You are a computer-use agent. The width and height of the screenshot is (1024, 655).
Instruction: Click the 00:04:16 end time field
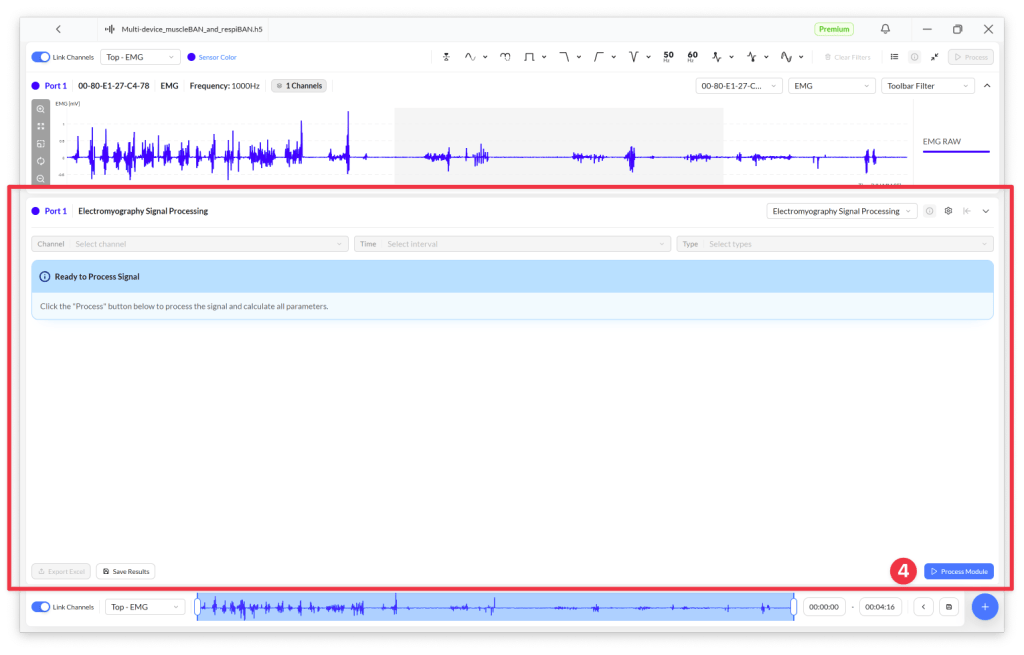[x=880, y=607]
